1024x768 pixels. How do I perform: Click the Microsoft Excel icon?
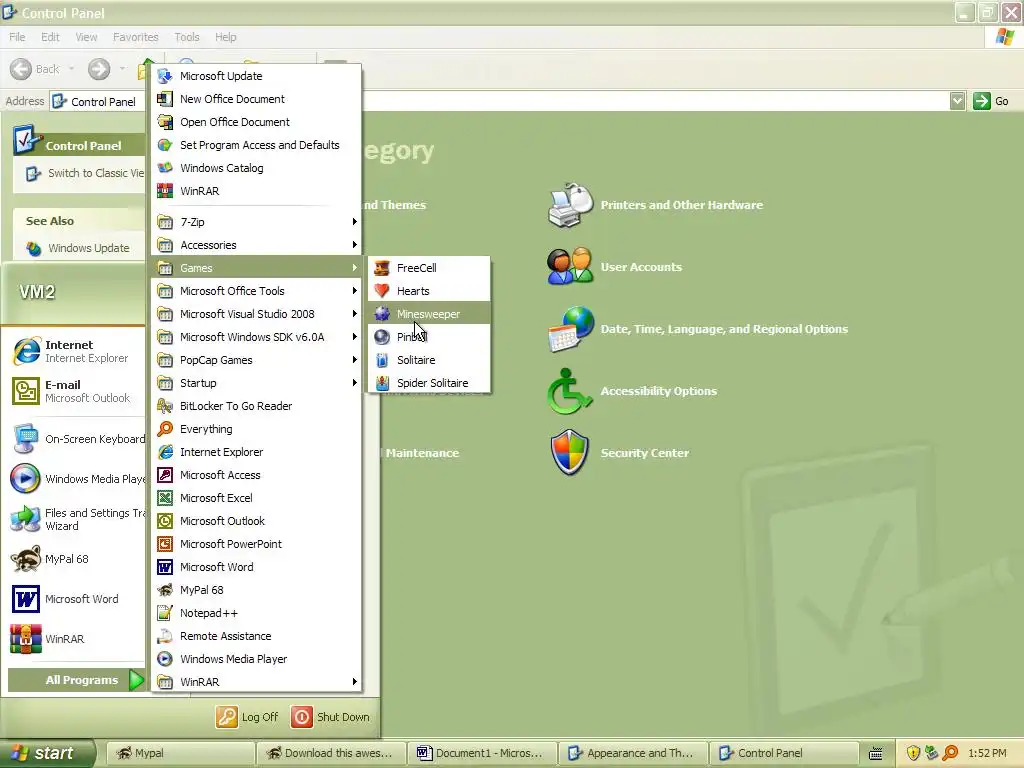pyautogui.click(x=165, y=498)
